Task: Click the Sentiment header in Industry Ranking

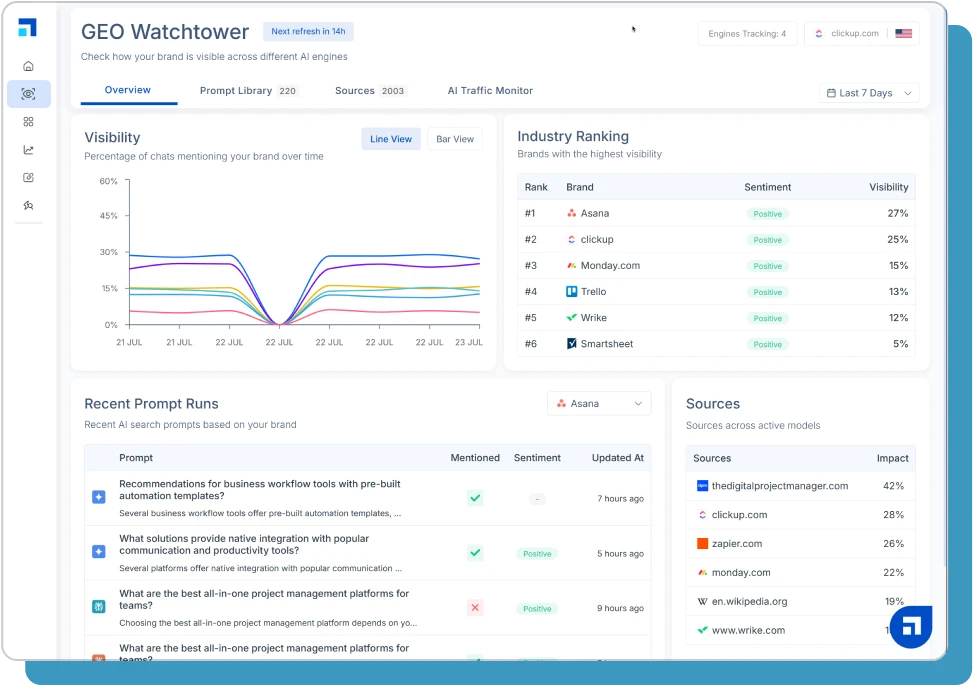Action: (767, 187)
